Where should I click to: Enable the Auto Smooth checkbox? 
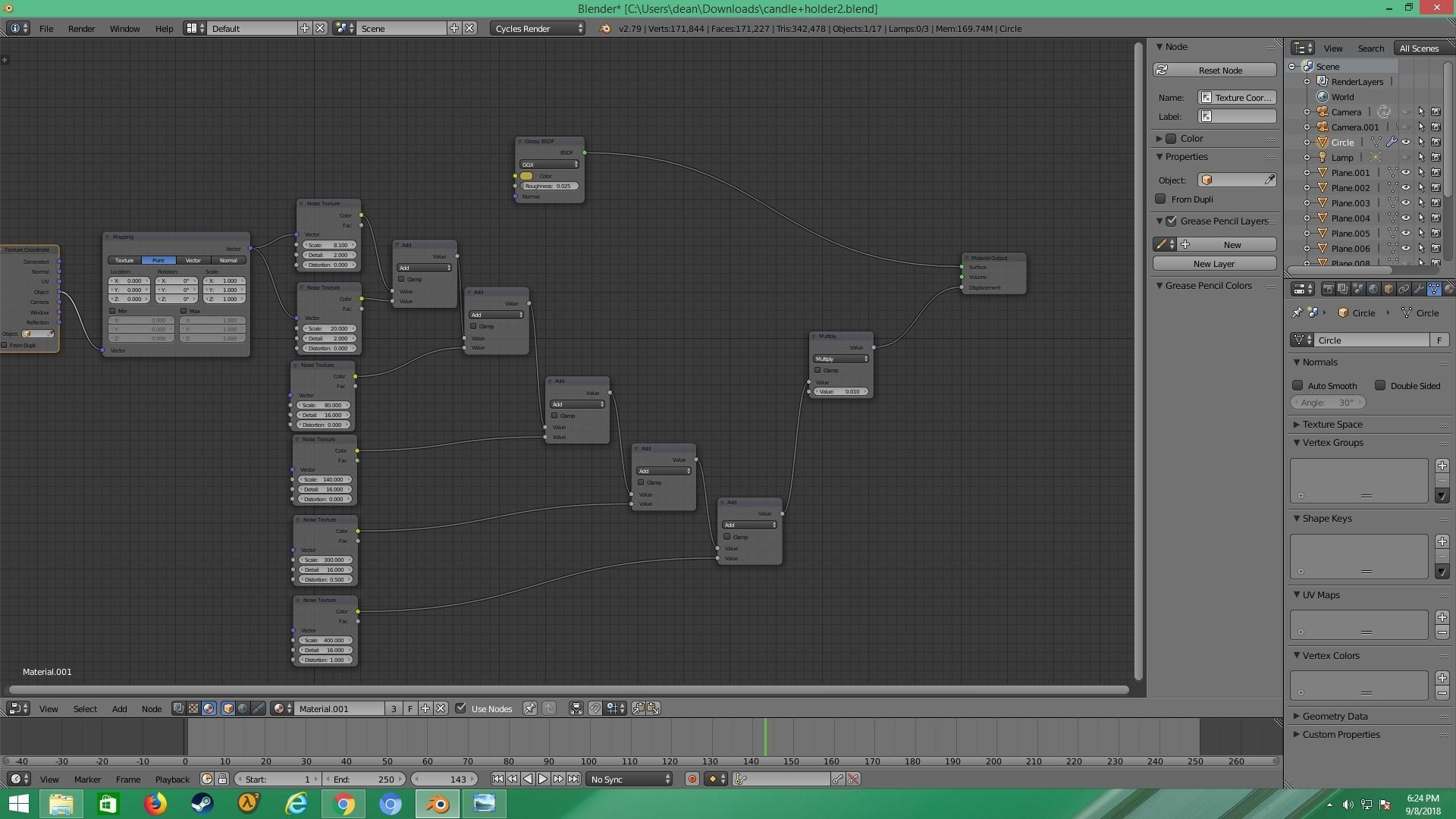pyautogui.click(x=1298, y=385)
